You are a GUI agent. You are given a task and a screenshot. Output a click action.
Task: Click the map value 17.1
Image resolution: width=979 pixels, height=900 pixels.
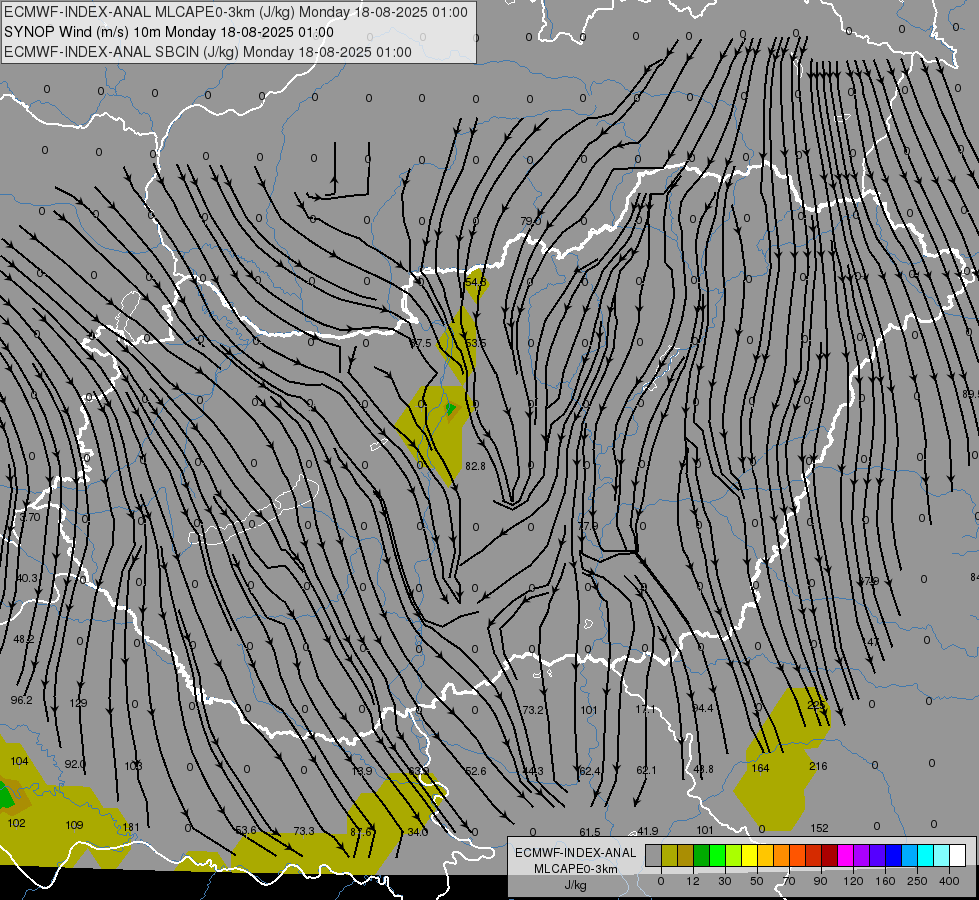coord(646,710)
